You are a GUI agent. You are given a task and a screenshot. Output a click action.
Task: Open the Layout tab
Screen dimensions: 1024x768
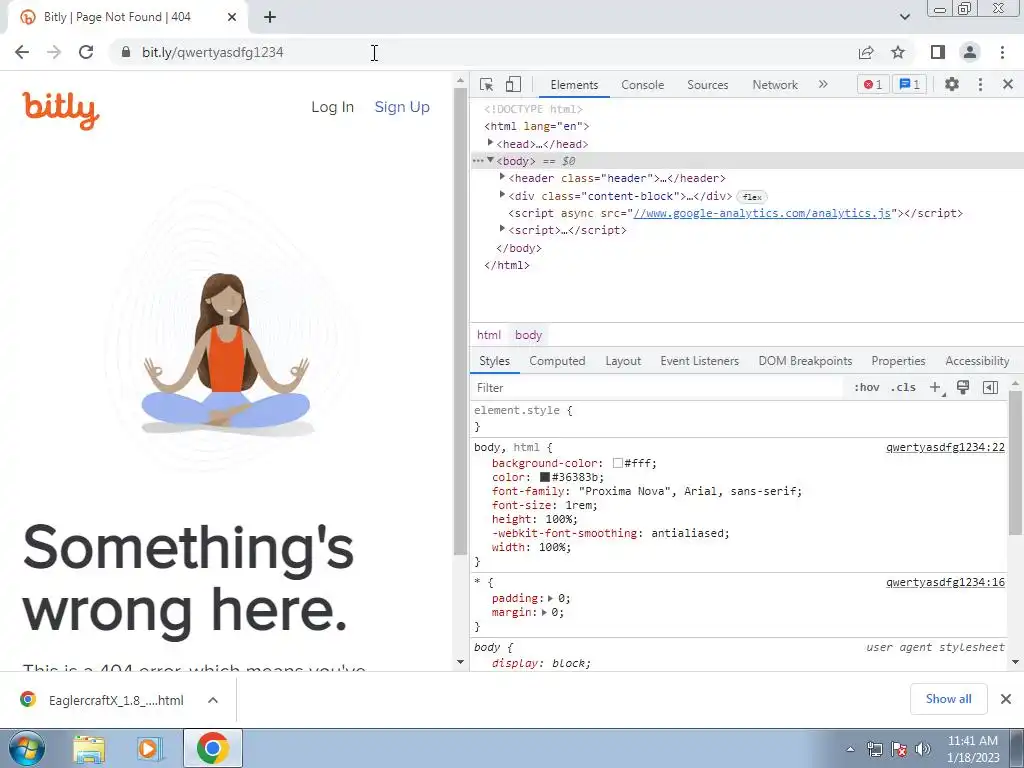click(623, 361)
